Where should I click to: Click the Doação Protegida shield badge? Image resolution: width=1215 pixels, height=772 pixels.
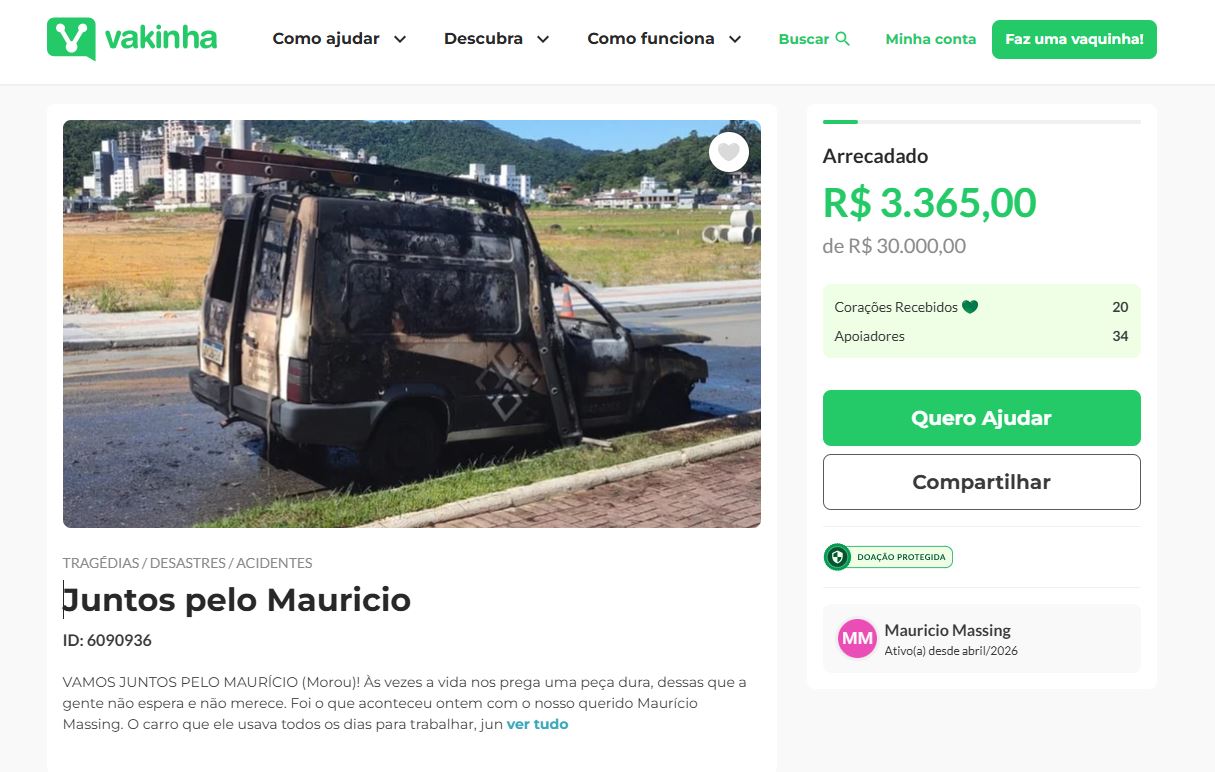tap(888, 557)
